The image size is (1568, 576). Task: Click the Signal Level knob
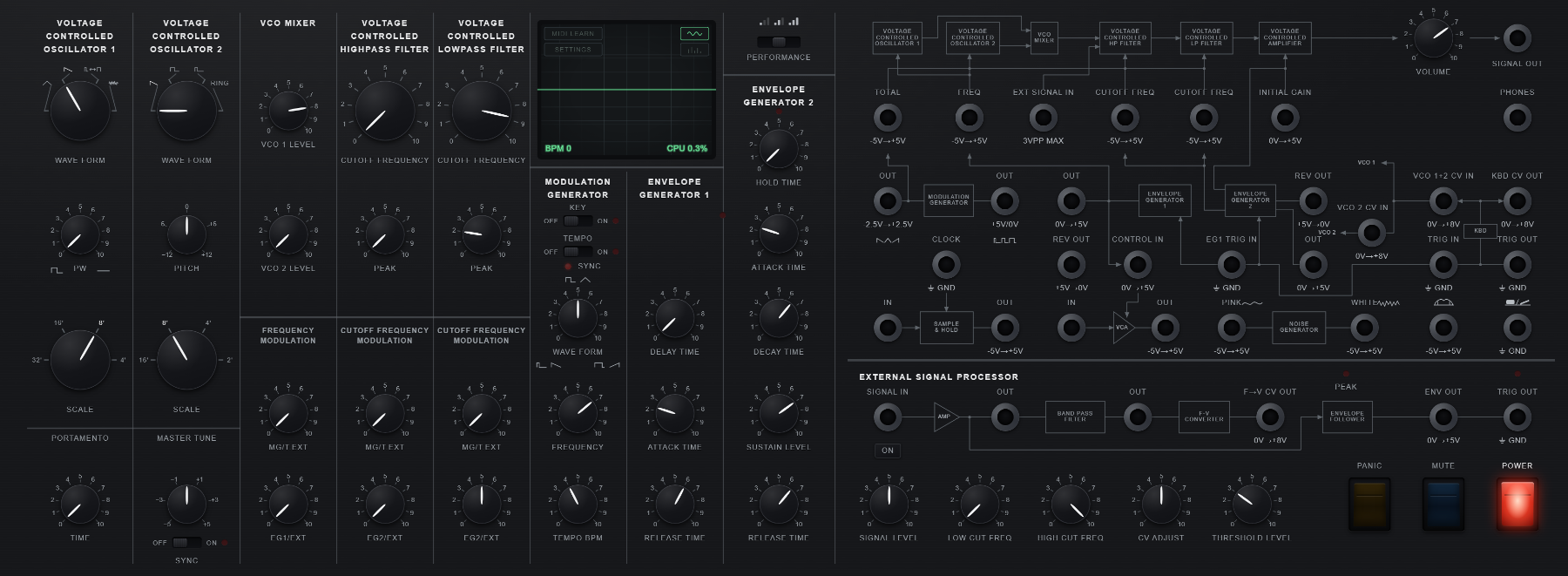pos(889,504)
